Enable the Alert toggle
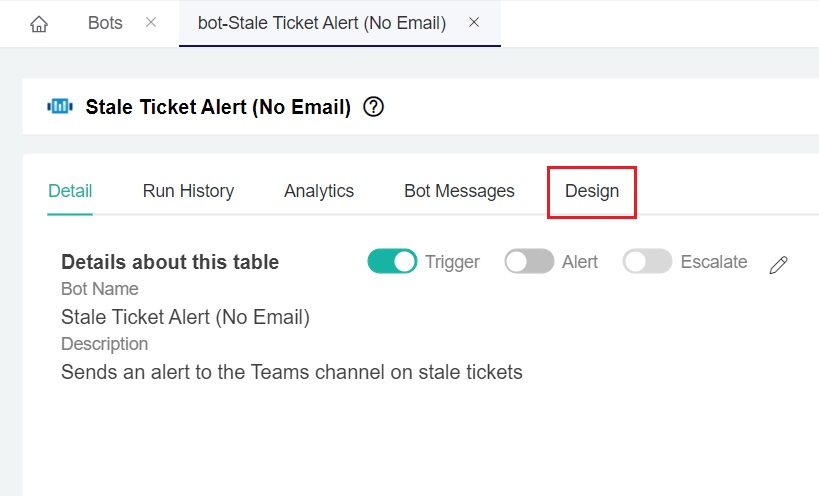Viewport: 819px width, 496px height. pos(529,262)
